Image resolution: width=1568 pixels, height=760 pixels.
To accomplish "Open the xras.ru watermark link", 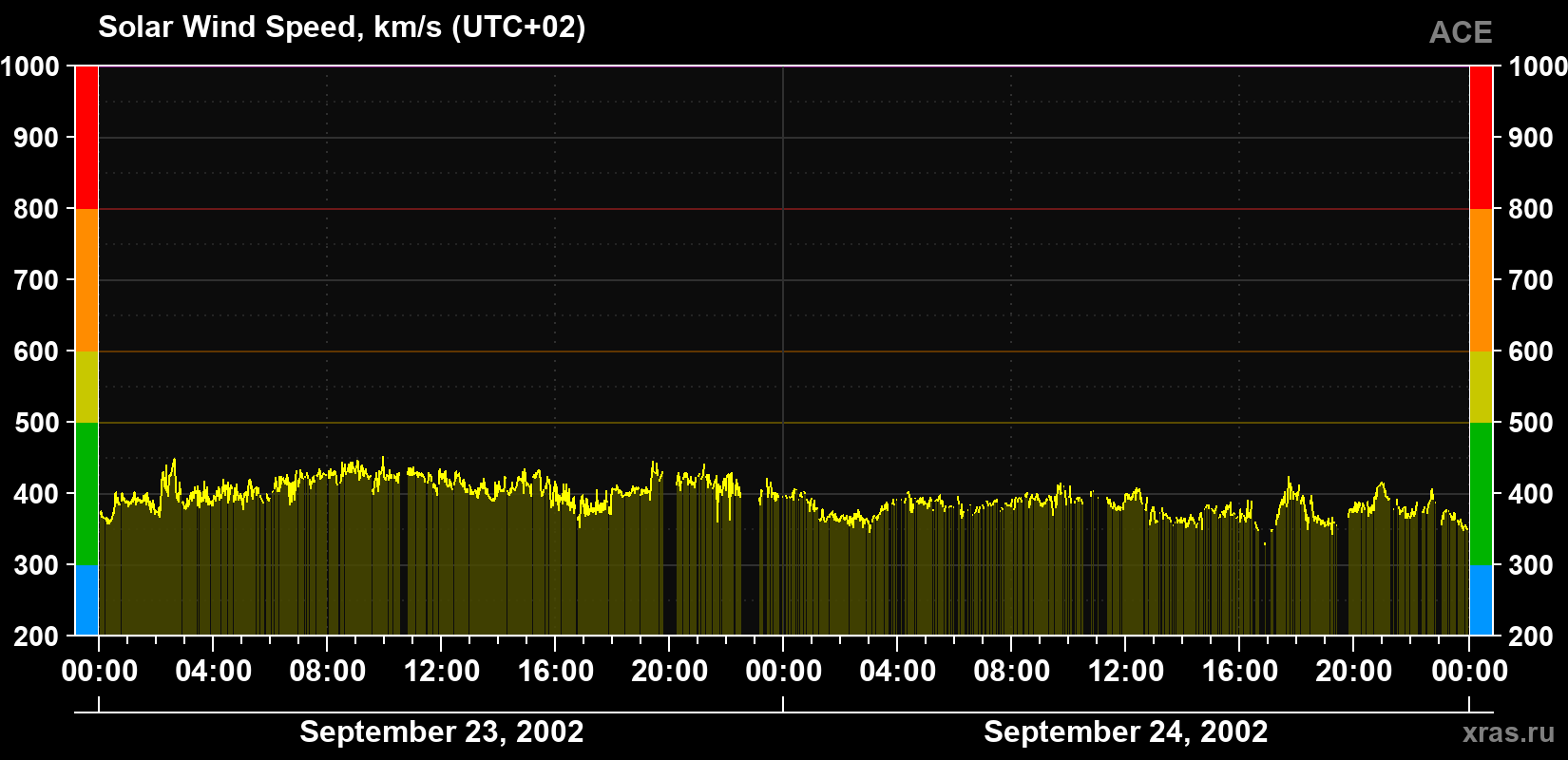I will click(x=1508, y=732).
